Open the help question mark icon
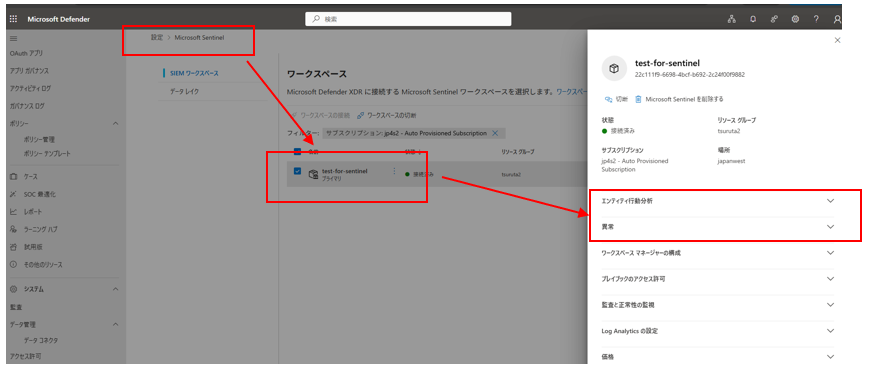This screenshot has height=369, width=881. click(x=816, y=19)
